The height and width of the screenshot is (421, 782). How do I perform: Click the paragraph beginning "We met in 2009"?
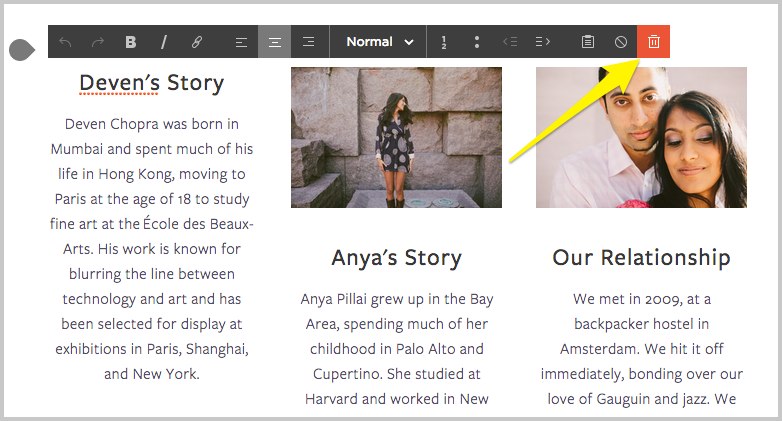click(x=641, y=349)
